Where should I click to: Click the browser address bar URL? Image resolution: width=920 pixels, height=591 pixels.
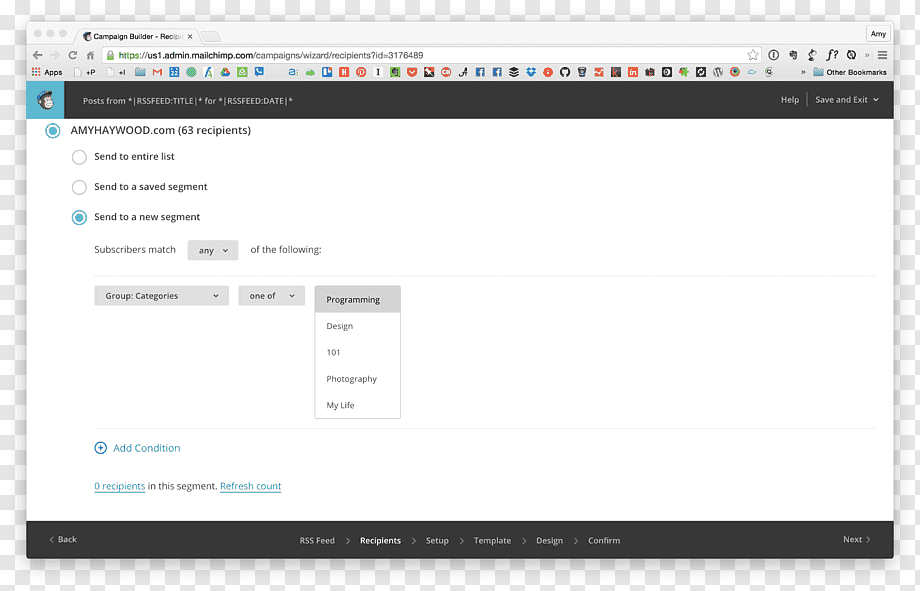tap(270, 55)
